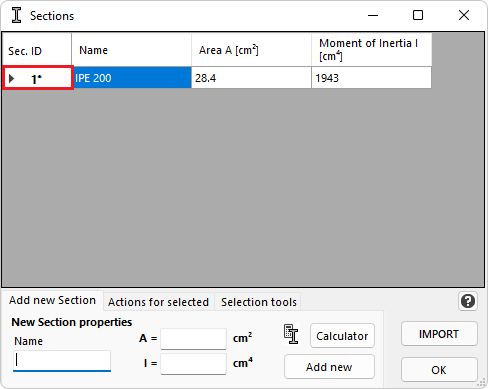Viewport: 488px width, 389px height.
Task: Click the area A input field
Action: [x=193, y=339]
